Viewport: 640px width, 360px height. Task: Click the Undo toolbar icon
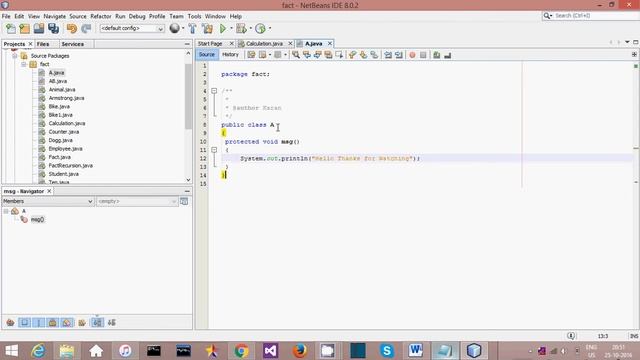point(72,28)
